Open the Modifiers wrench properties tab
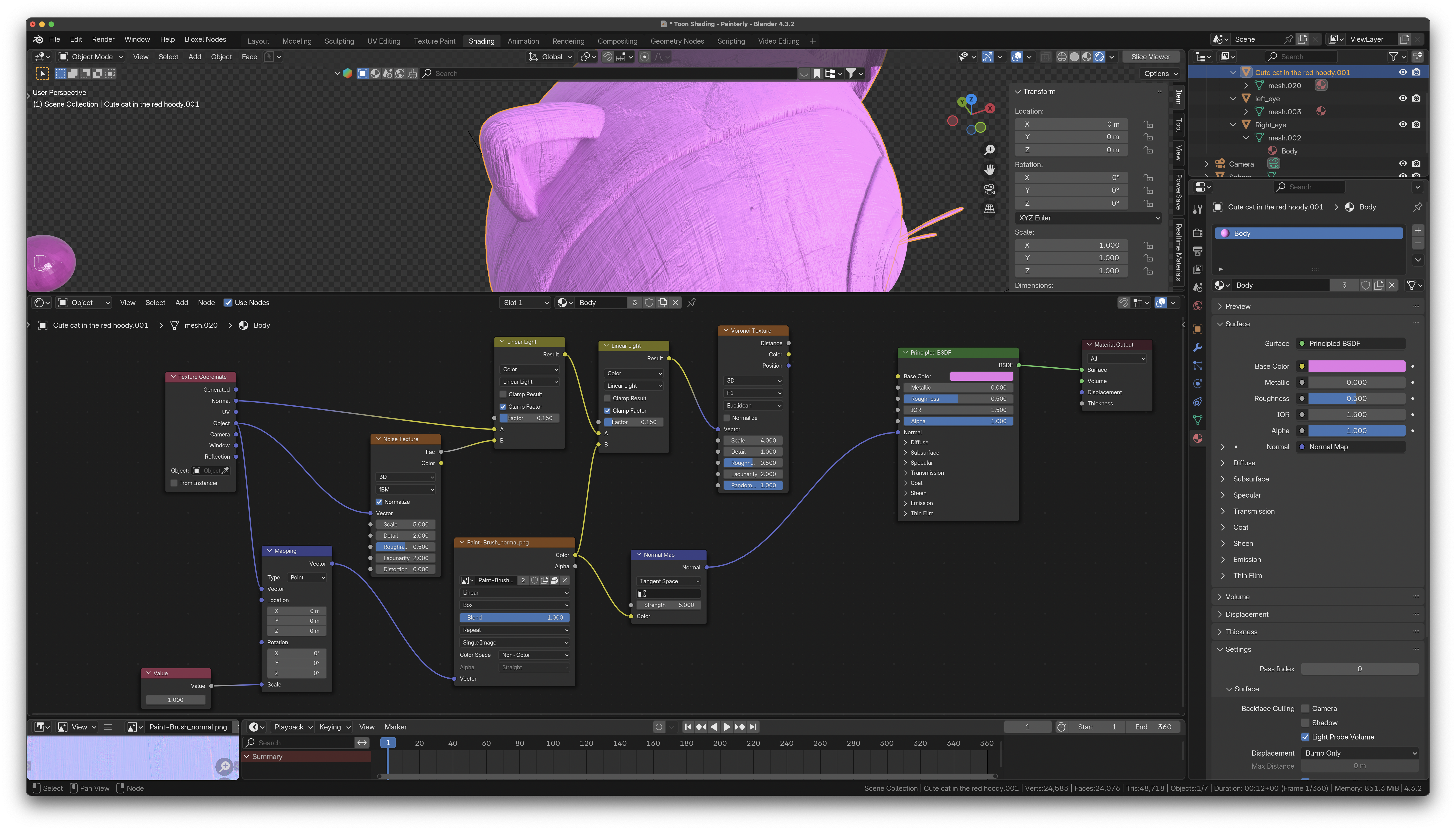Image resolution: width=1456 pixels, height=830 pixels. (x=1198, y=347)
